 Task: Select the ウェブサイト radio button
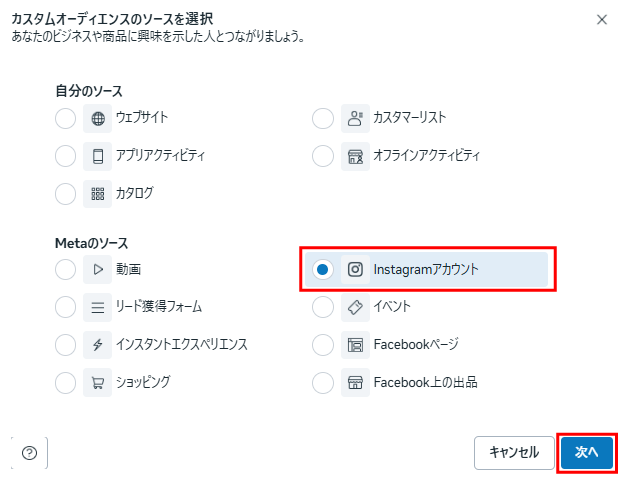point(66,119)
